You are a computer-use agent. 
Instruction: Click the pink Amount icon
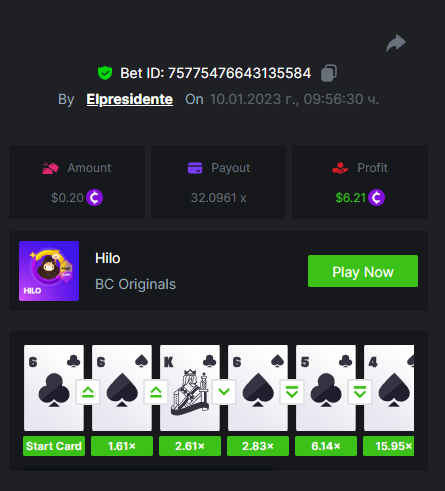(x=50, y=168)
